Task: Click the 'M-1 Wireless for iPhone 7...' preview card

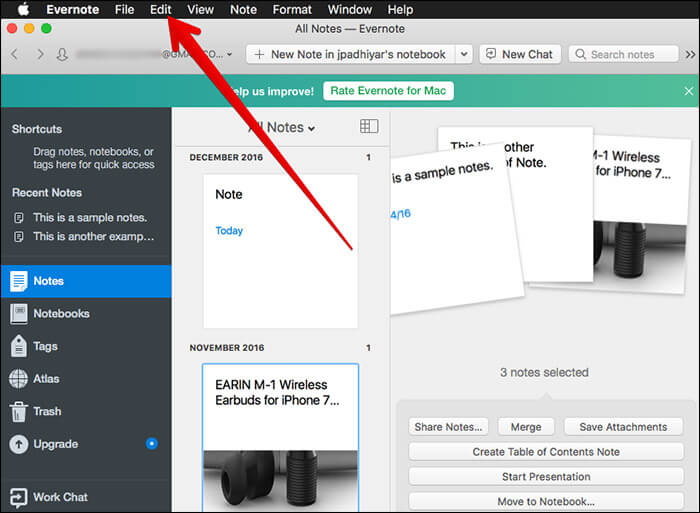Action: pos(641,214)
